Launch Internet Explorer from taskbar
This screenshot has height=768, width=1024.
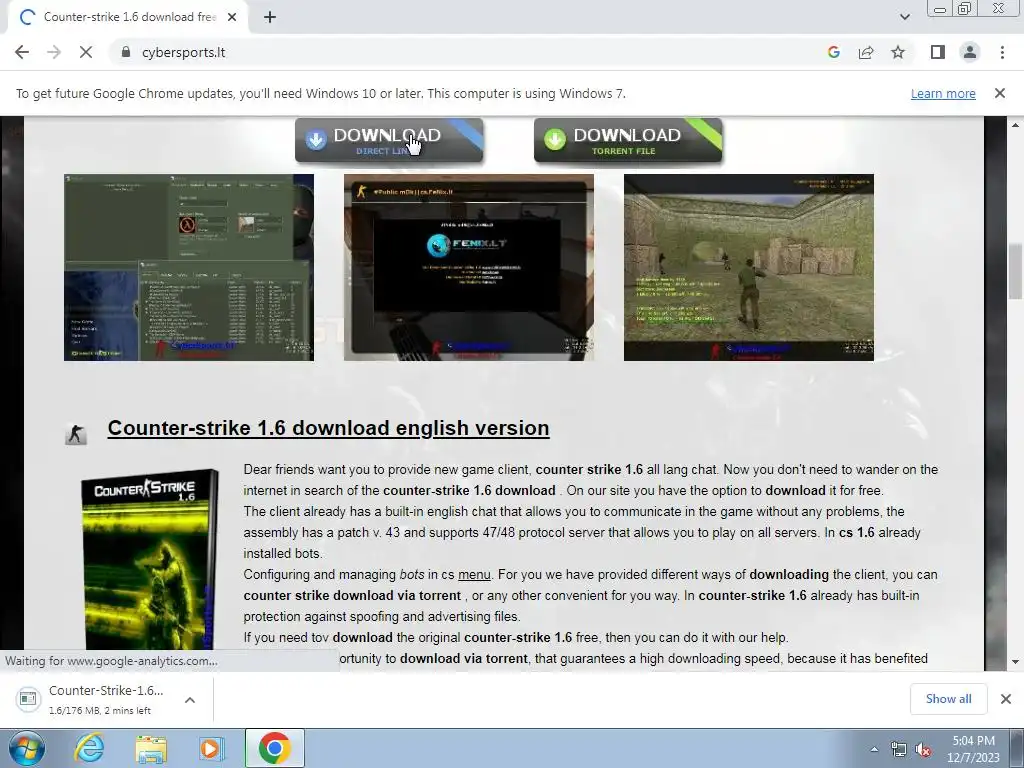89,748
